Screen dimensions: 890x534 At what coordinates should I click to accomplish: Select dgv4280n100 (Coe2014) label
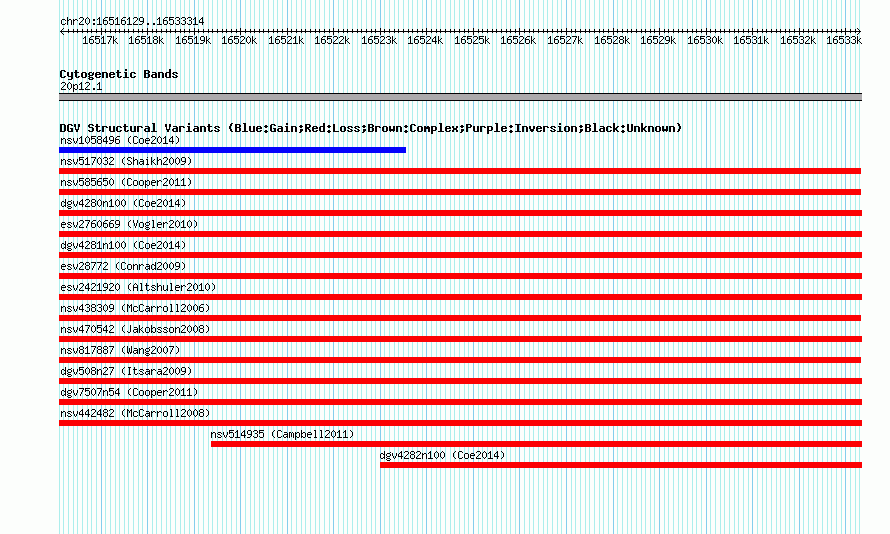tap(123, 203)
